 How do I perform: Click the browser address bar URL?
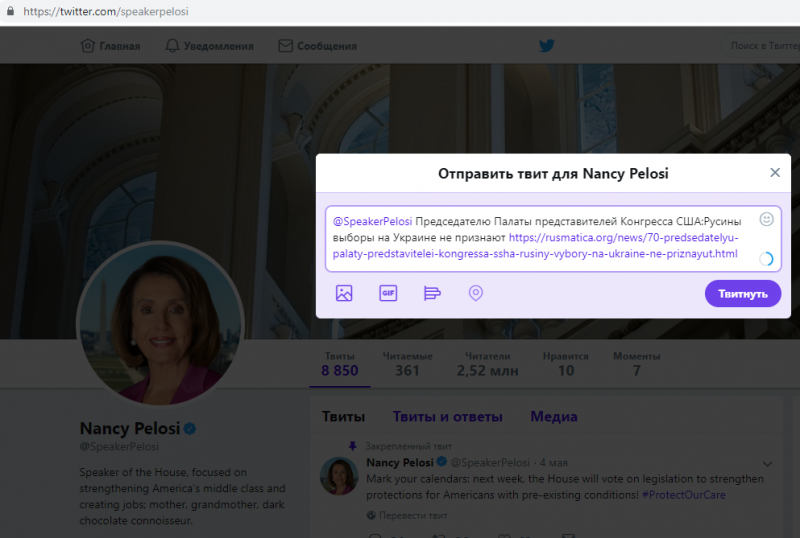106,11
